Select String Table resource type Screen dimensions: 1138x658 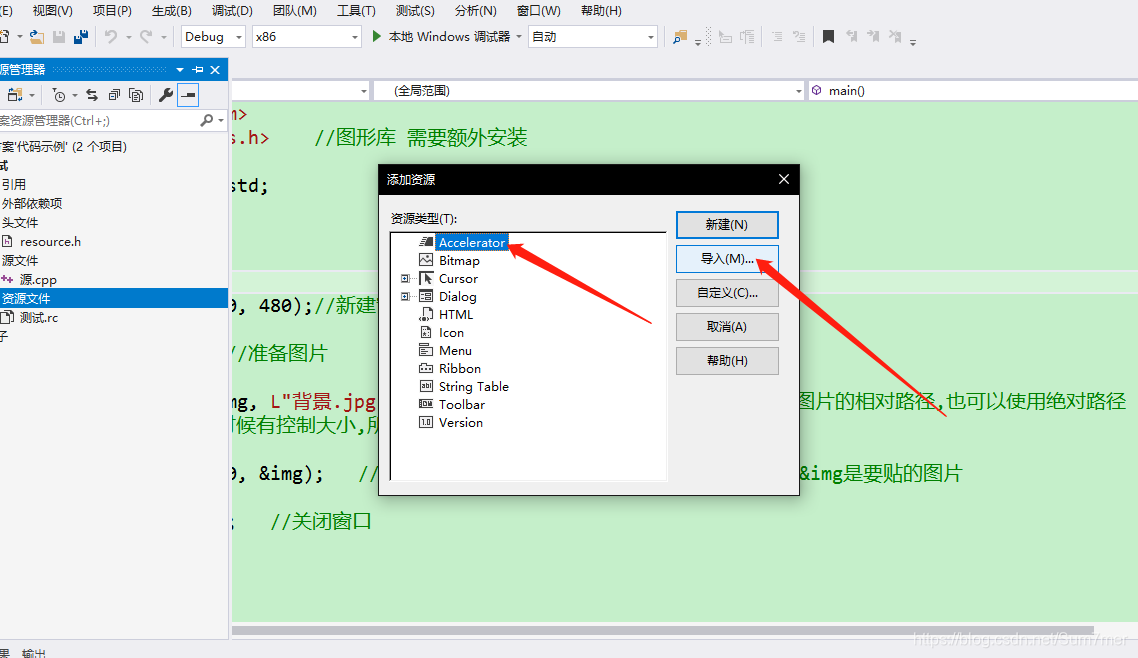(473, 387)
